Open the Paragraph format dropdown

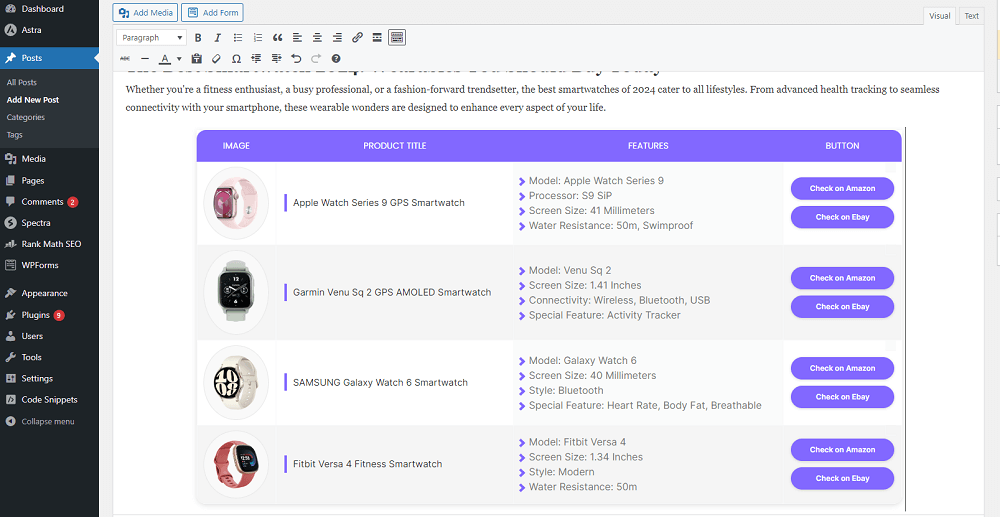152,38
